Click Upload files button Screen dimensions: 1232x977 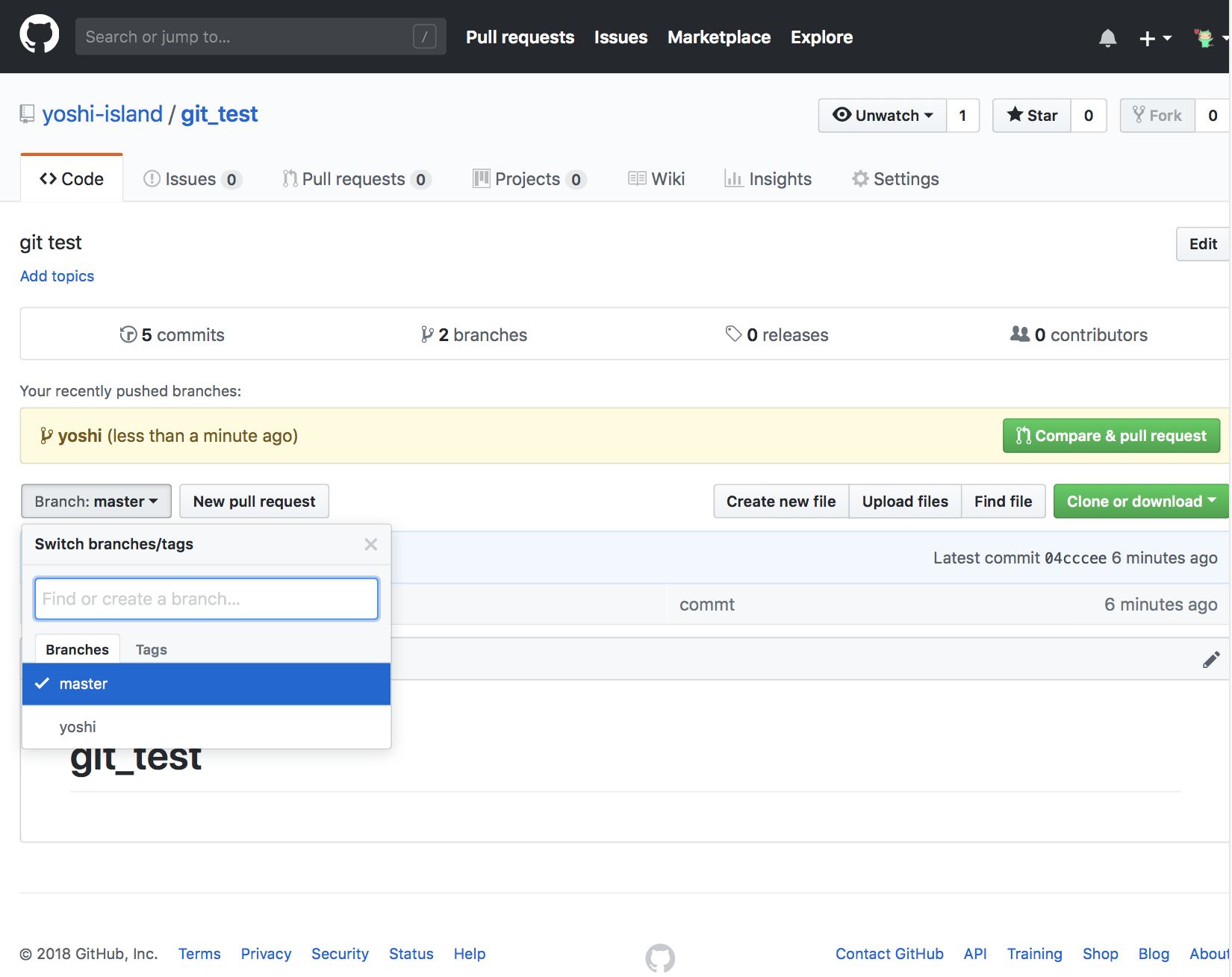[905, 502]
